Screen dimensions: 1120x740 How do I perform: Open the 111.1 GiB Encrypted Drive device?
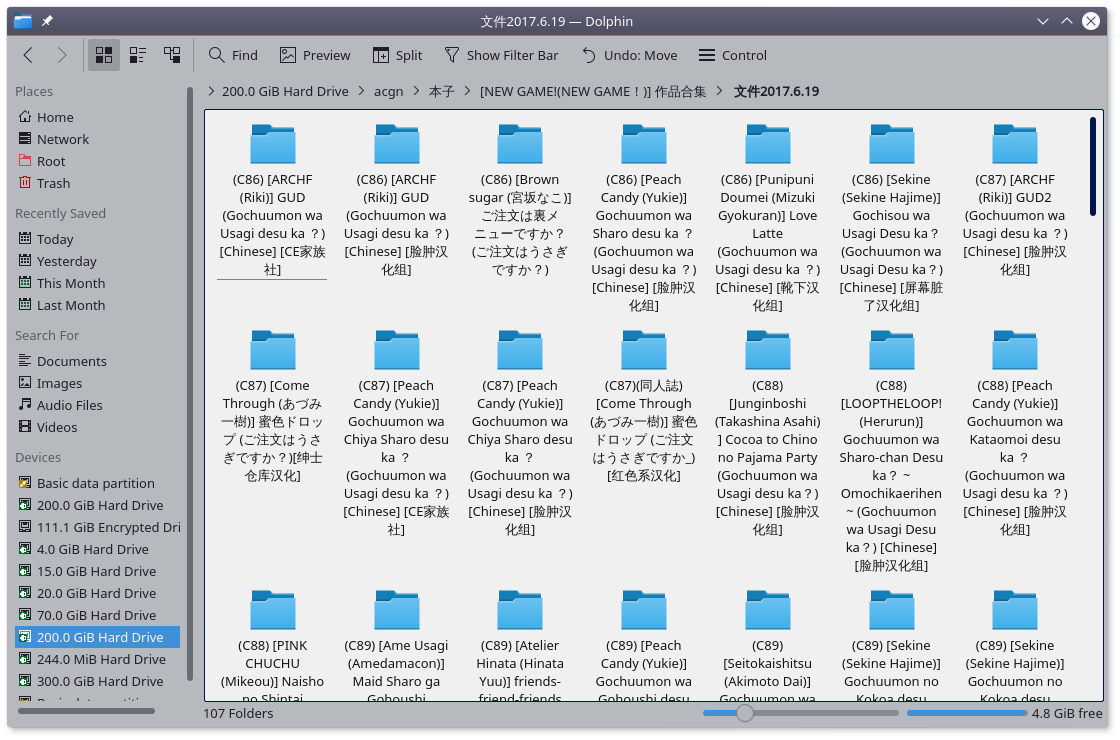[108, 527]
